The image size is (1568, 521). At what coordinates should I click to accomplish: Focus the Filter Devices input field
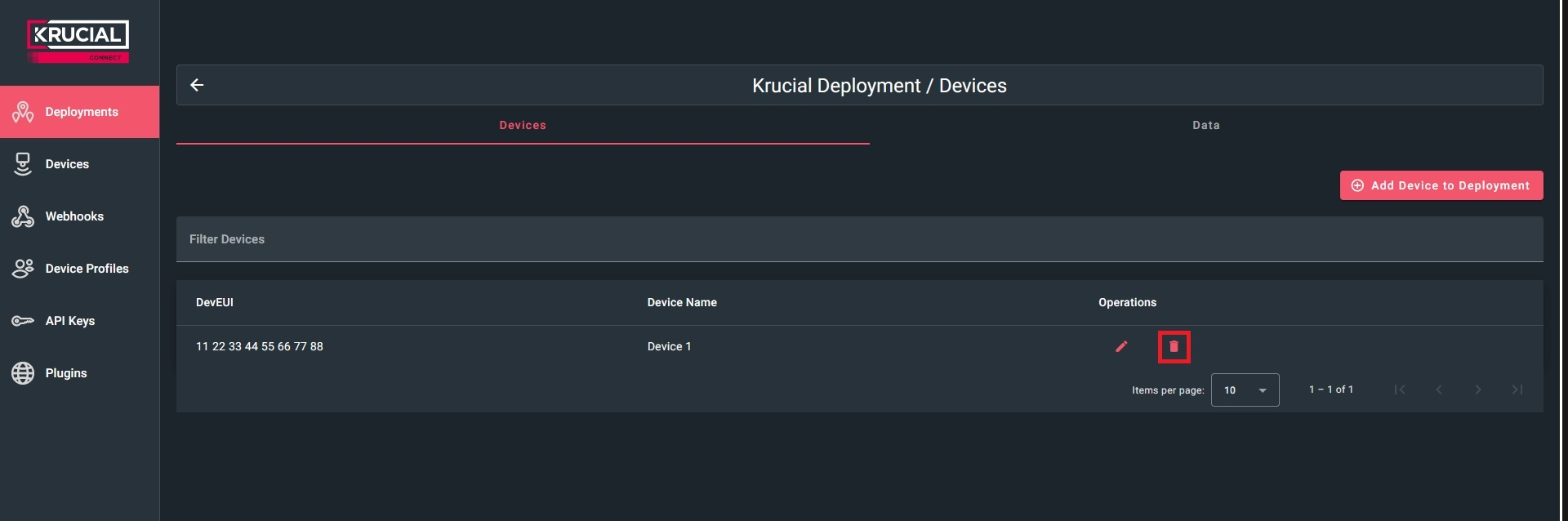click(x=859, y=239)
